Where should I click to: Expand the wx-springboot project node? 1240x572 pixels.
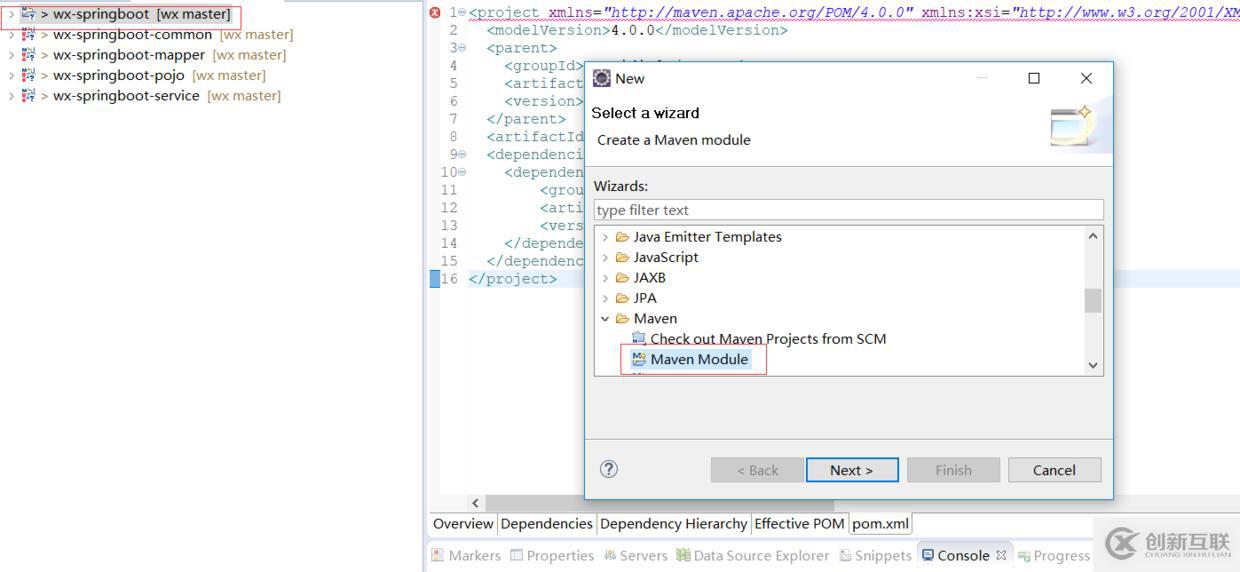point(11,15)
